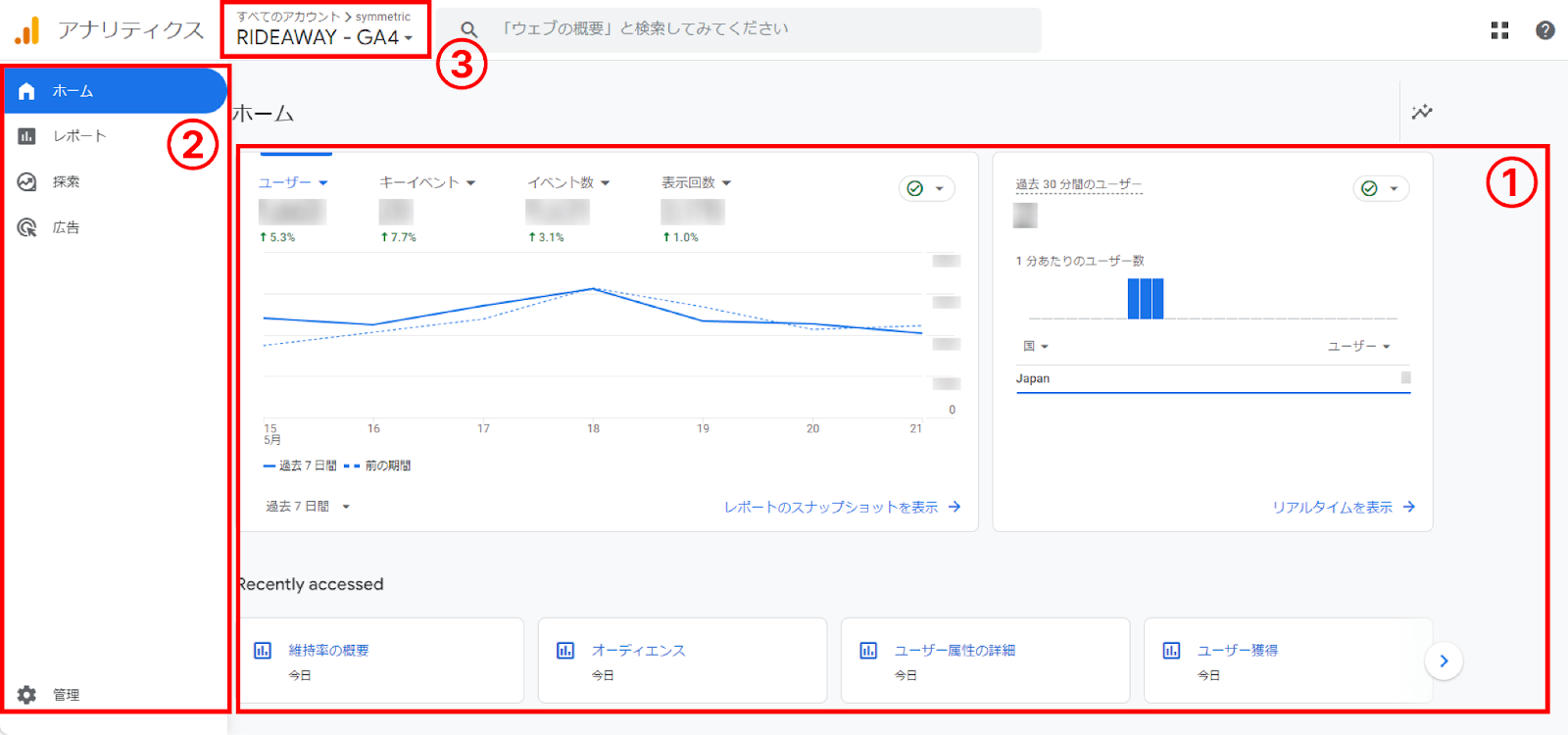Click the 3.1% change value under イベント数
1568x735 pixels.
546,237
